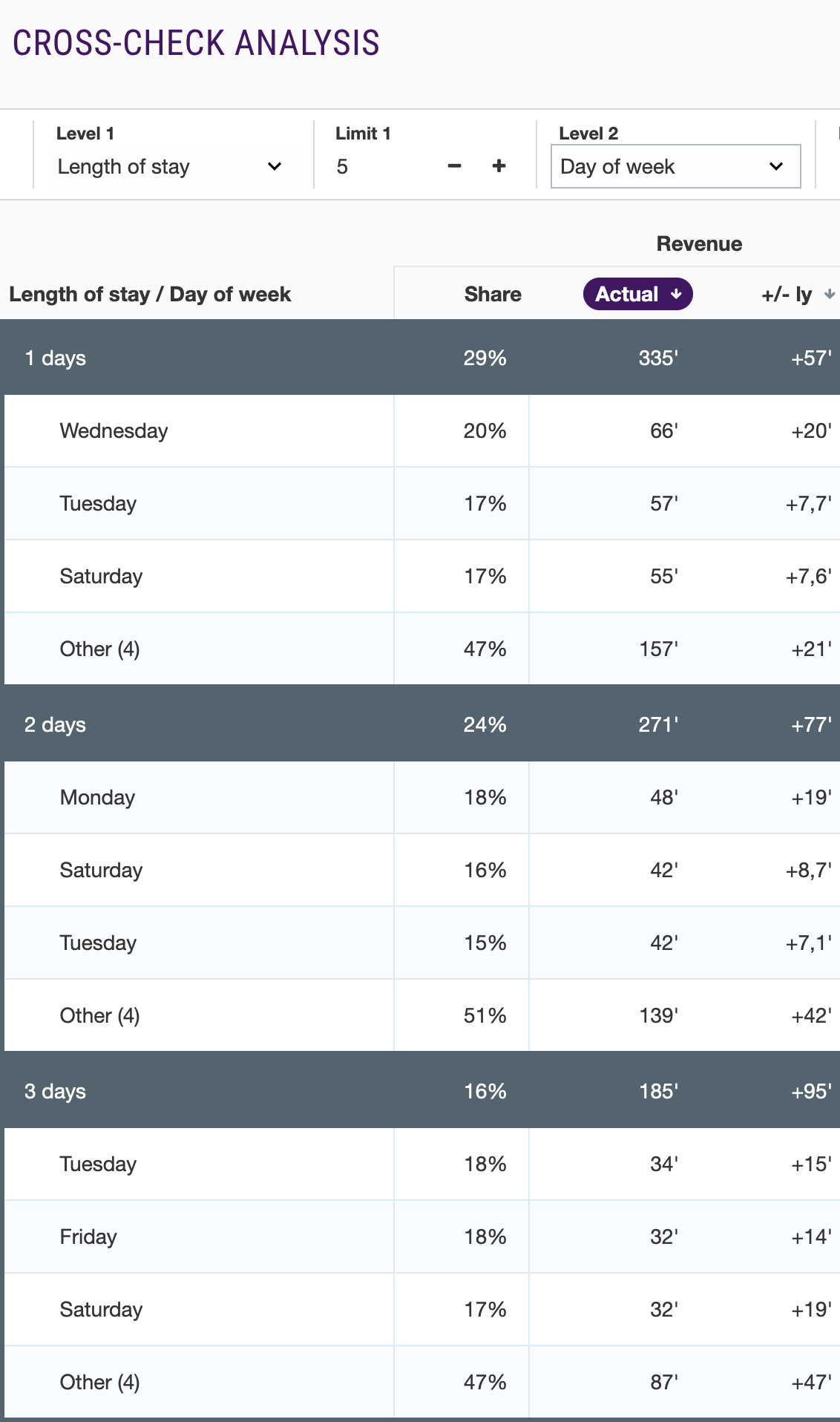Decrease Limit 1 with minus icon
This screenshot has height=1422, width=840.
pos(455,166)
